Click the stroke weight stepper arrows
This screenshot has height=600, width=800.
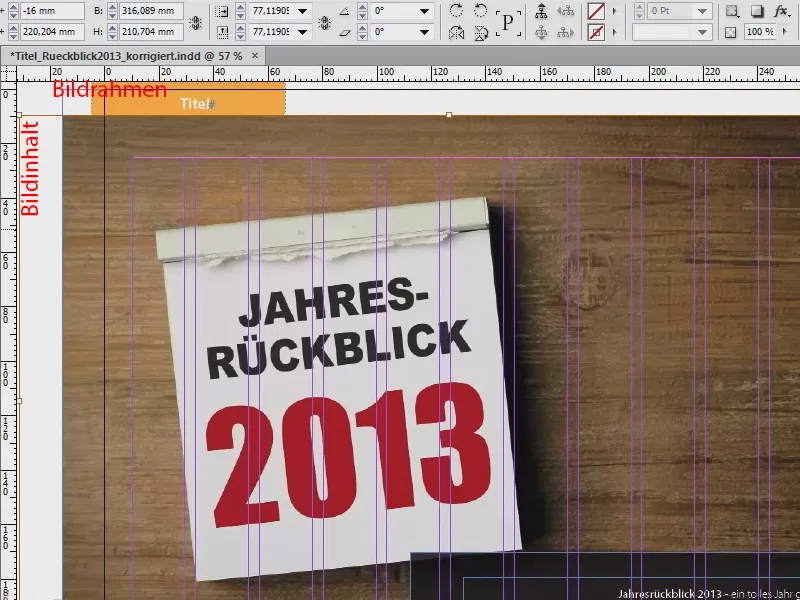pyautogui.click(x=639, y=11)
